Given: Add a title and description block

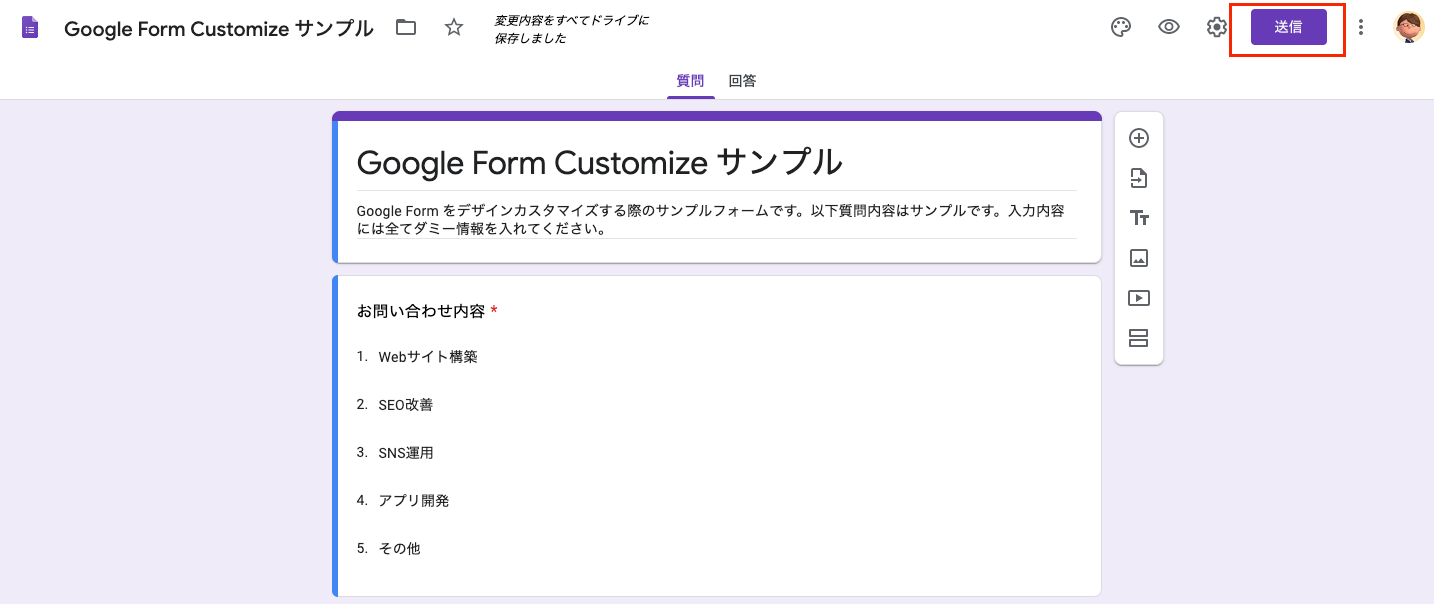Looking at the screenshot, I should pos(1138,218).
